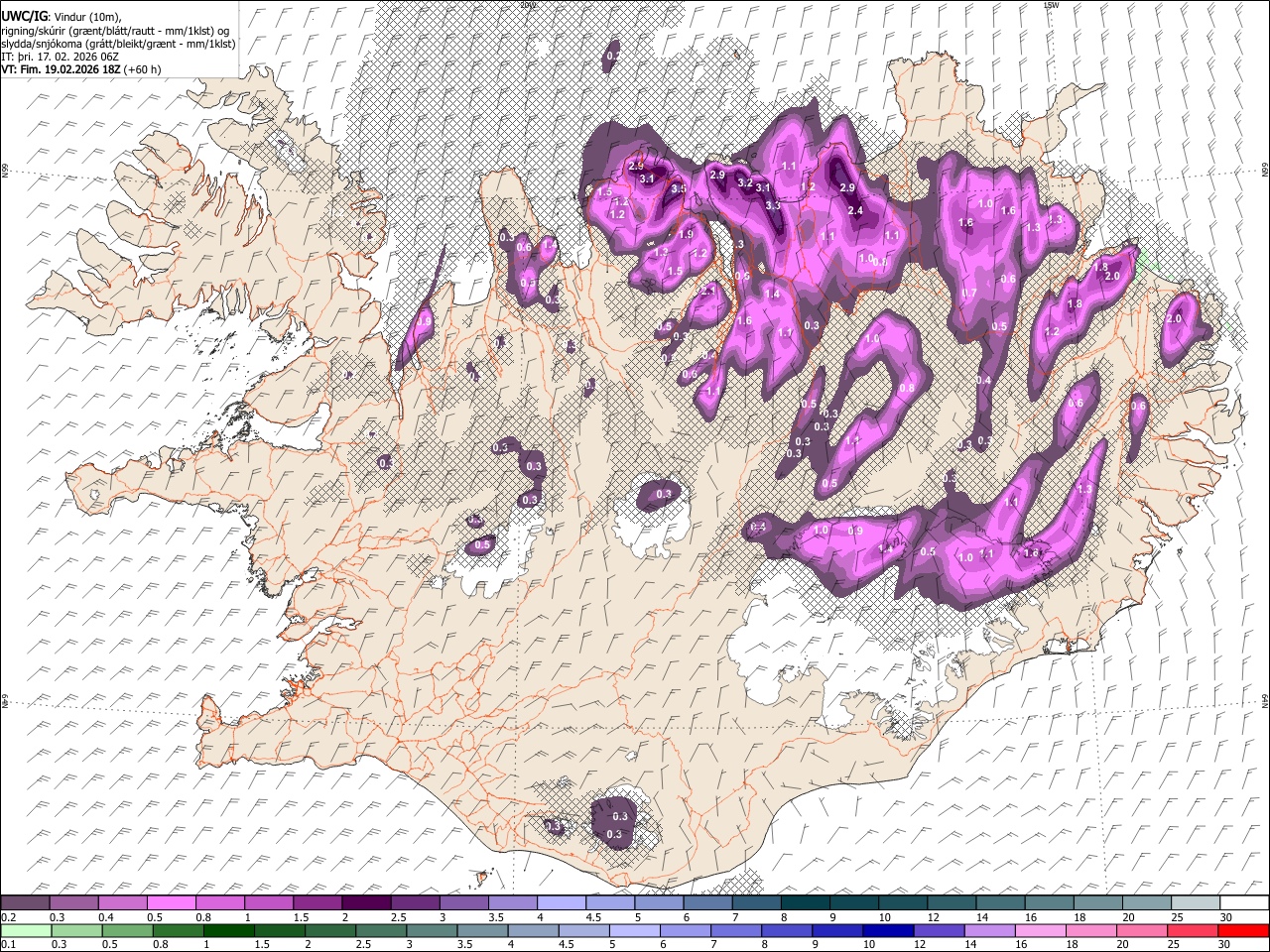Click light grey swatch between 25 and 30, row starting 0.2
This screenshot has height=952, width=1270.
[x=1194, y=903]
